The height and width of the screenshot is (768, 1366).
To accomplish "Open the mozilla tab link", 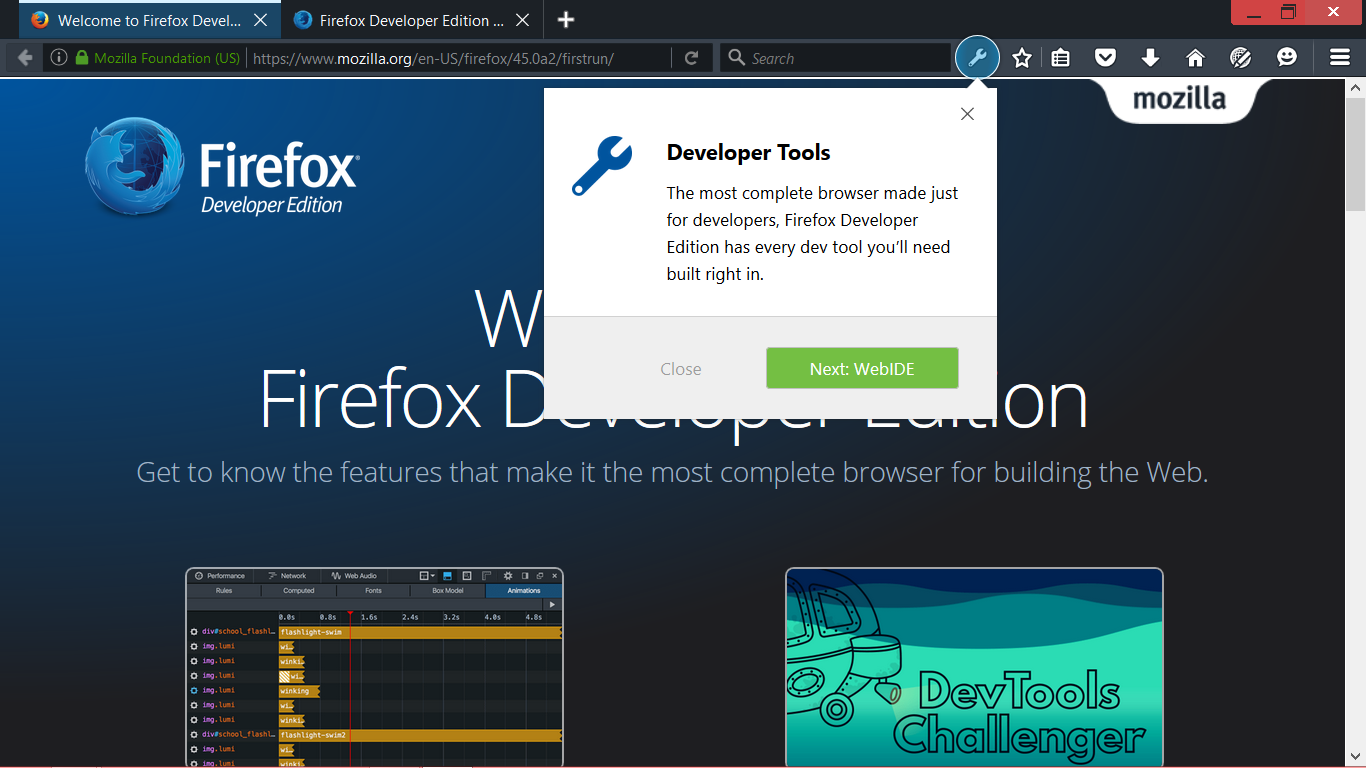I will click(1179, 99).
